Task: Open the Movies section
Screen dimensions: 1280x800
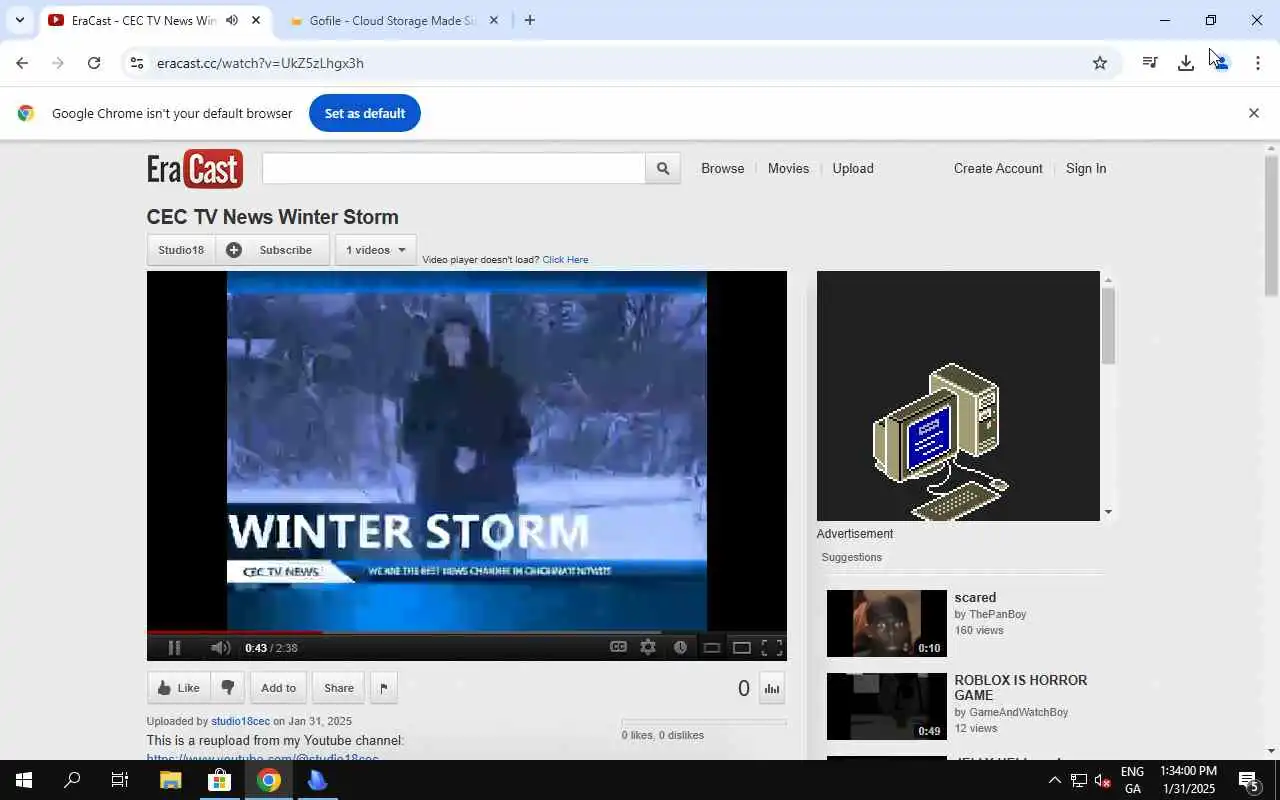Action: [788, 169]
